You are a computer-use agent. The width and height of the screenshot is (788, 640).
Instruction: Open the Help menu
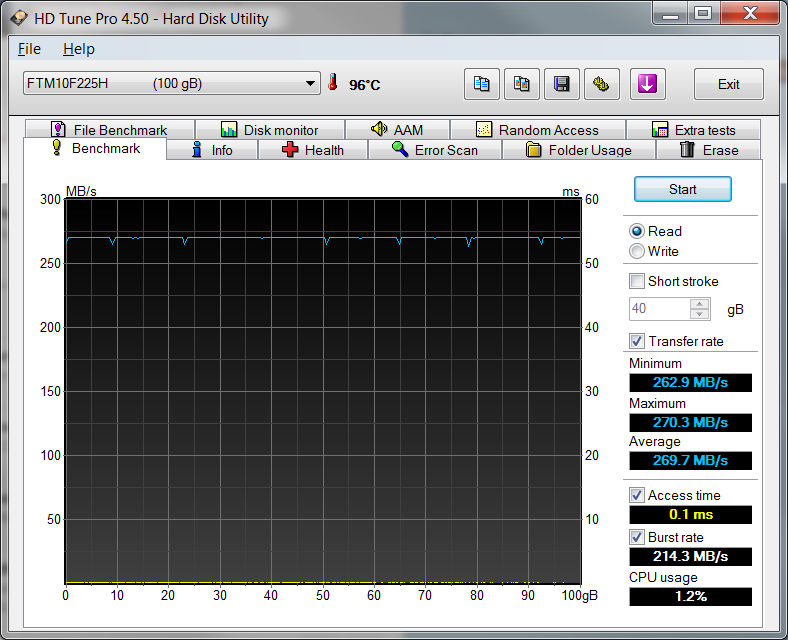pyautogui.click(x=78, y=49)
